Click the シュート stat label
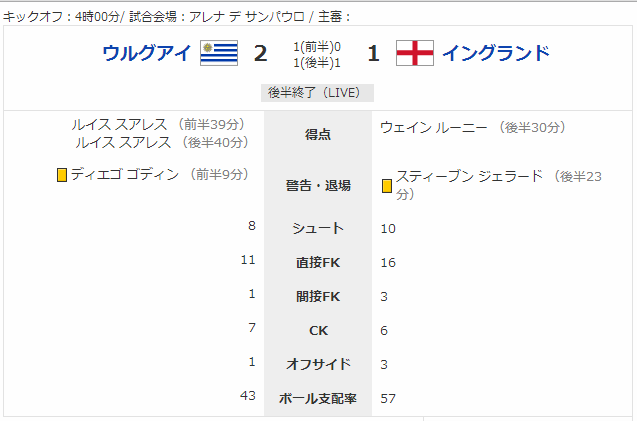 pos(318,228)
